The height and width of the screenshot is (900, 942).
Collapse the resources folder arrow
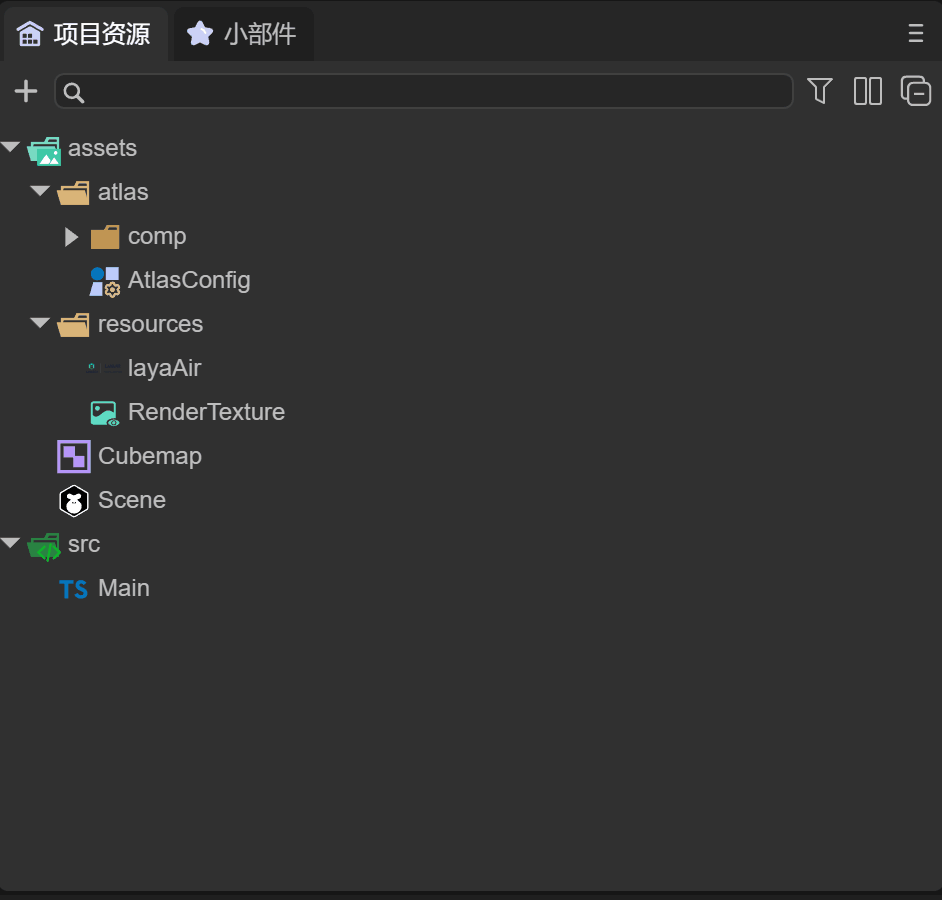(x=40, y=324)
